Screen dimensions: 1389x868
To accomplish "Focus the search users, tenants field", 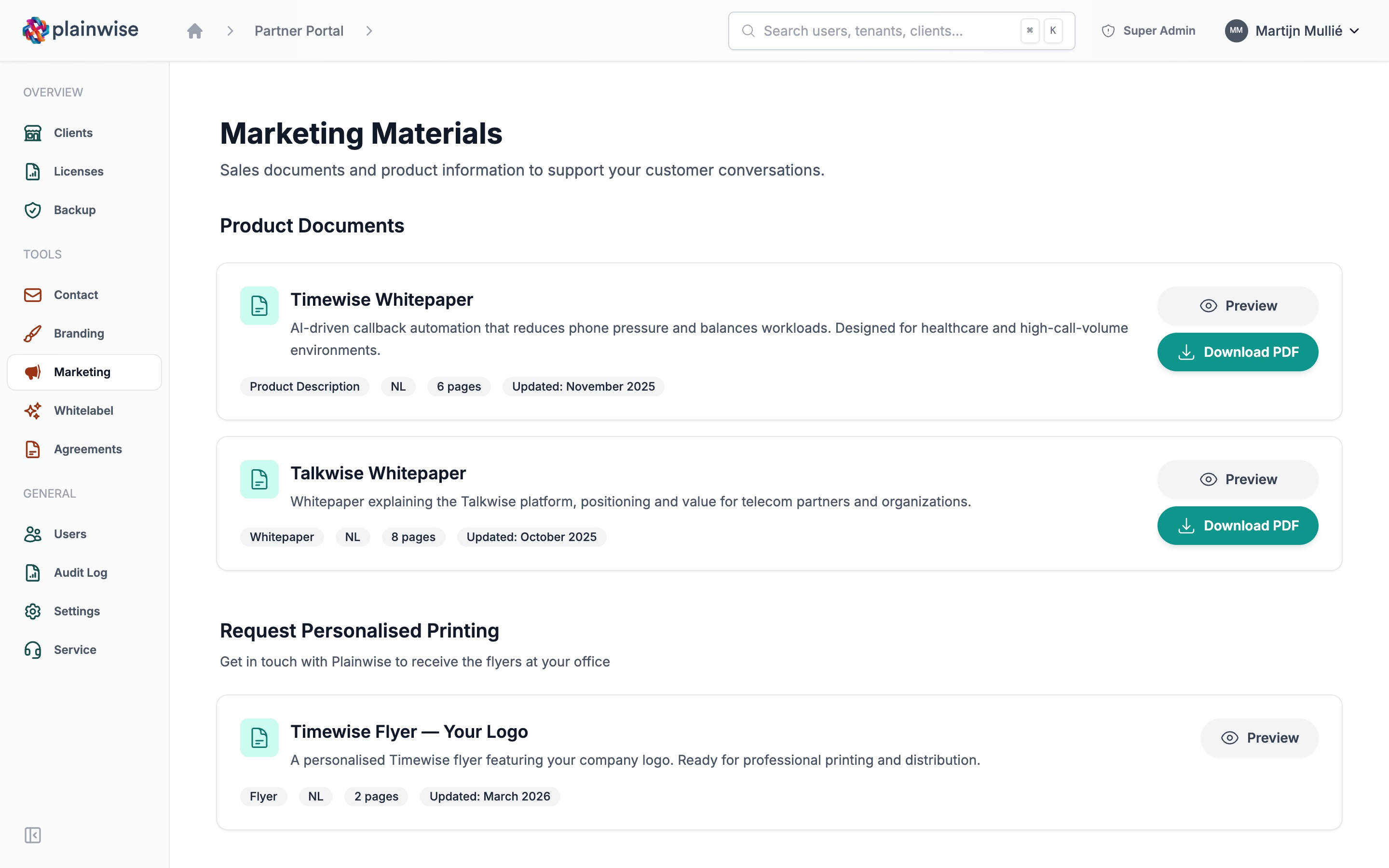I will (901, 30).
